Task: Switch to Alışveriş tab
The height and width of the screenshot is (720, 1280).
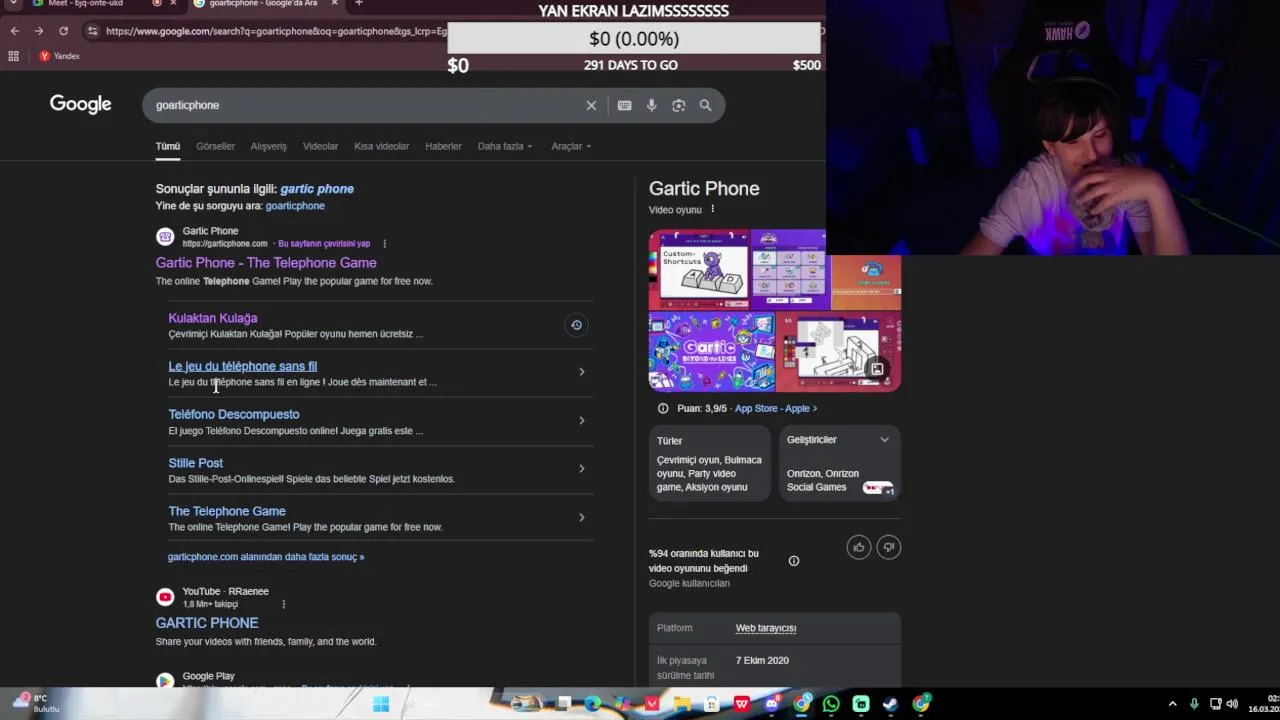Action: 268,146
